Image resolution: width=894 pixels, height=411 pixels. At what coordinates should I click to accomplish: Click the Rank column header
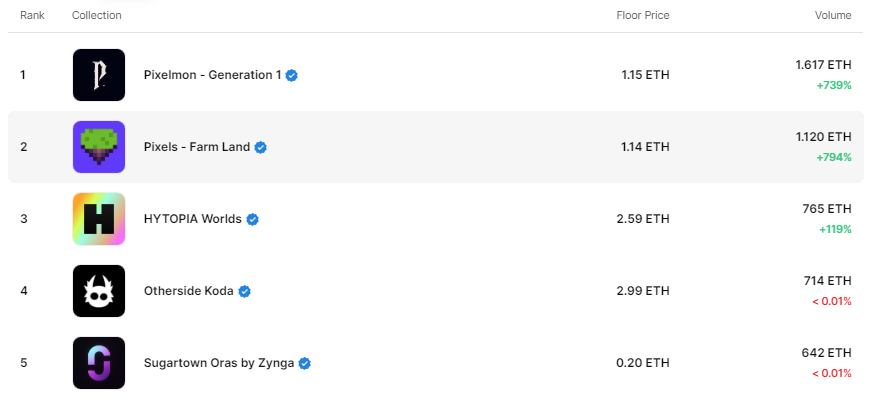(x=32, y=15)
